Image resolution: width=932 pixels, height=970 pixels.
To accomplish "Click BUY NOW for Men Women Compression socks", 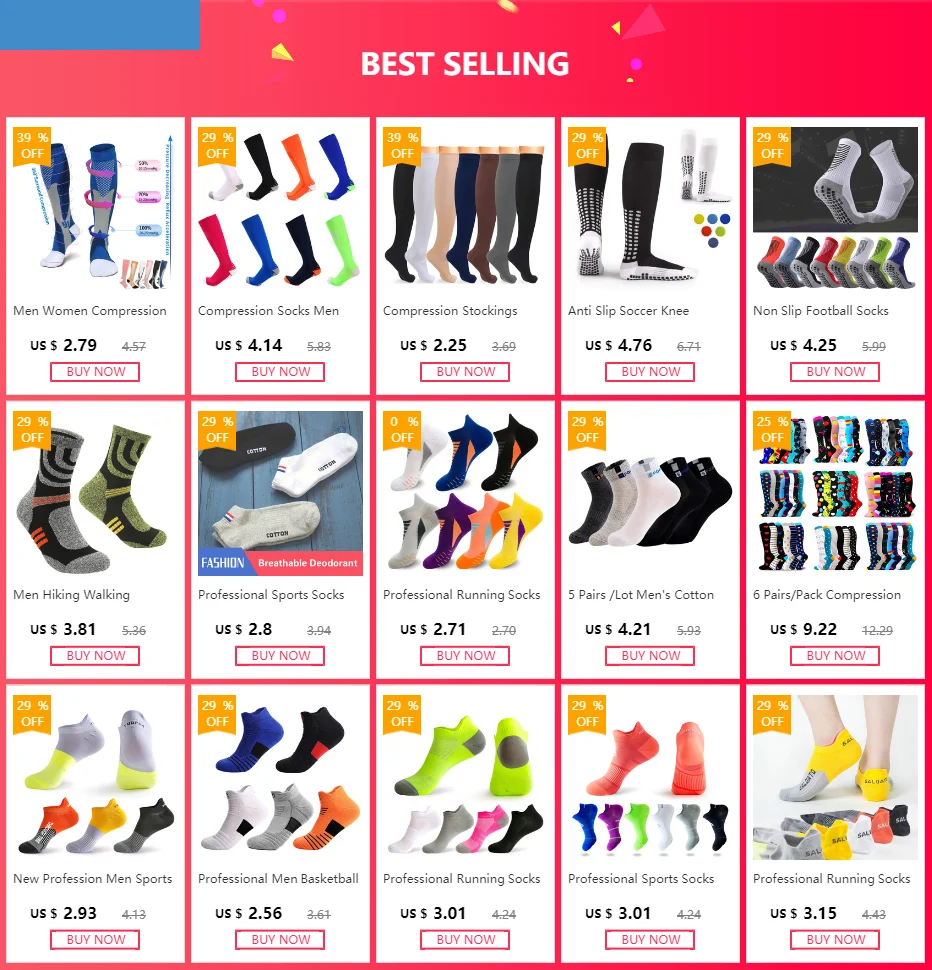I will [95, 372].
